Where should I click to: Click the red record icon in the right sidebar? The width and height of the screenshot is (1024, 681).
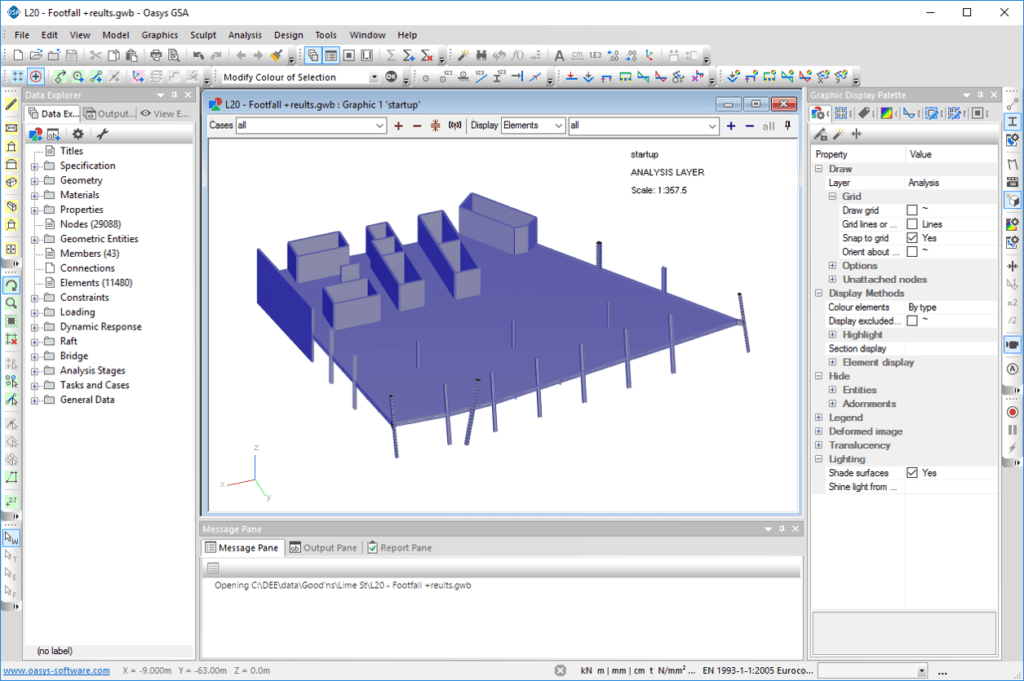(x=1012, y=412)
